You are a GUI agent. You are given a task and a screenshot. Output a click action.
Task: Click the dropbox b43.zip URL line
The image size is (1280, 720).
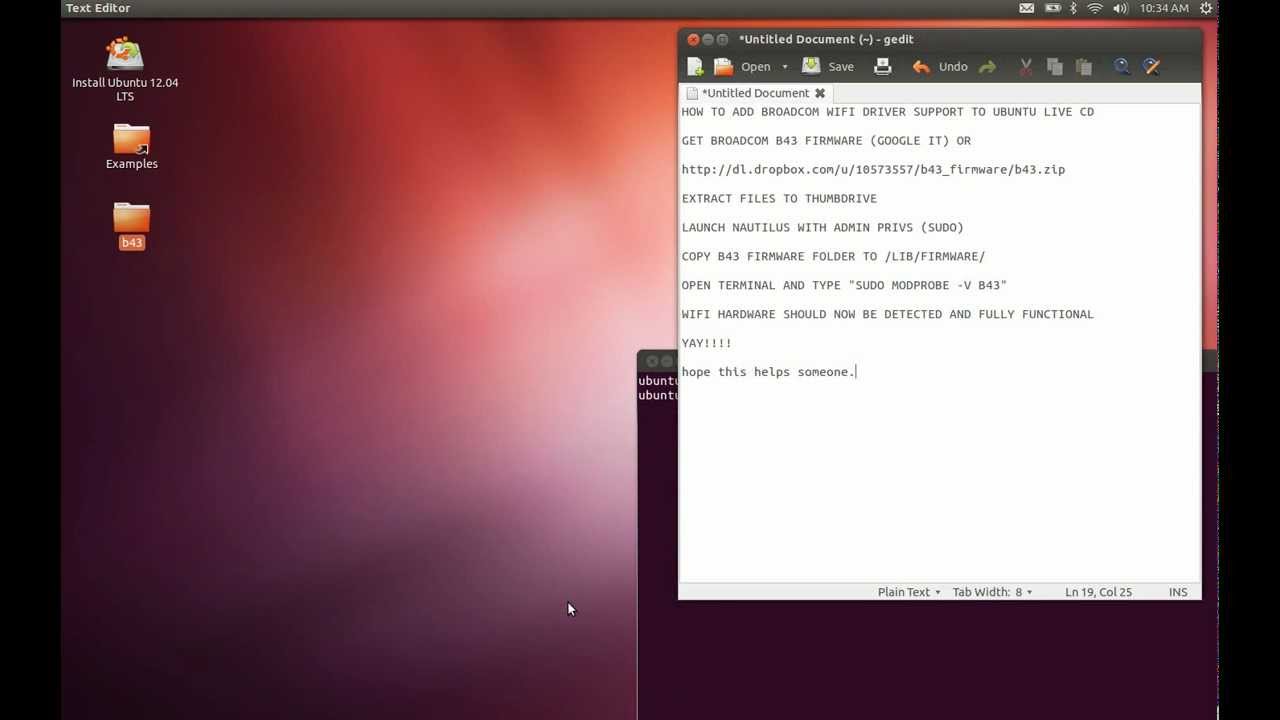pos(873,170)
